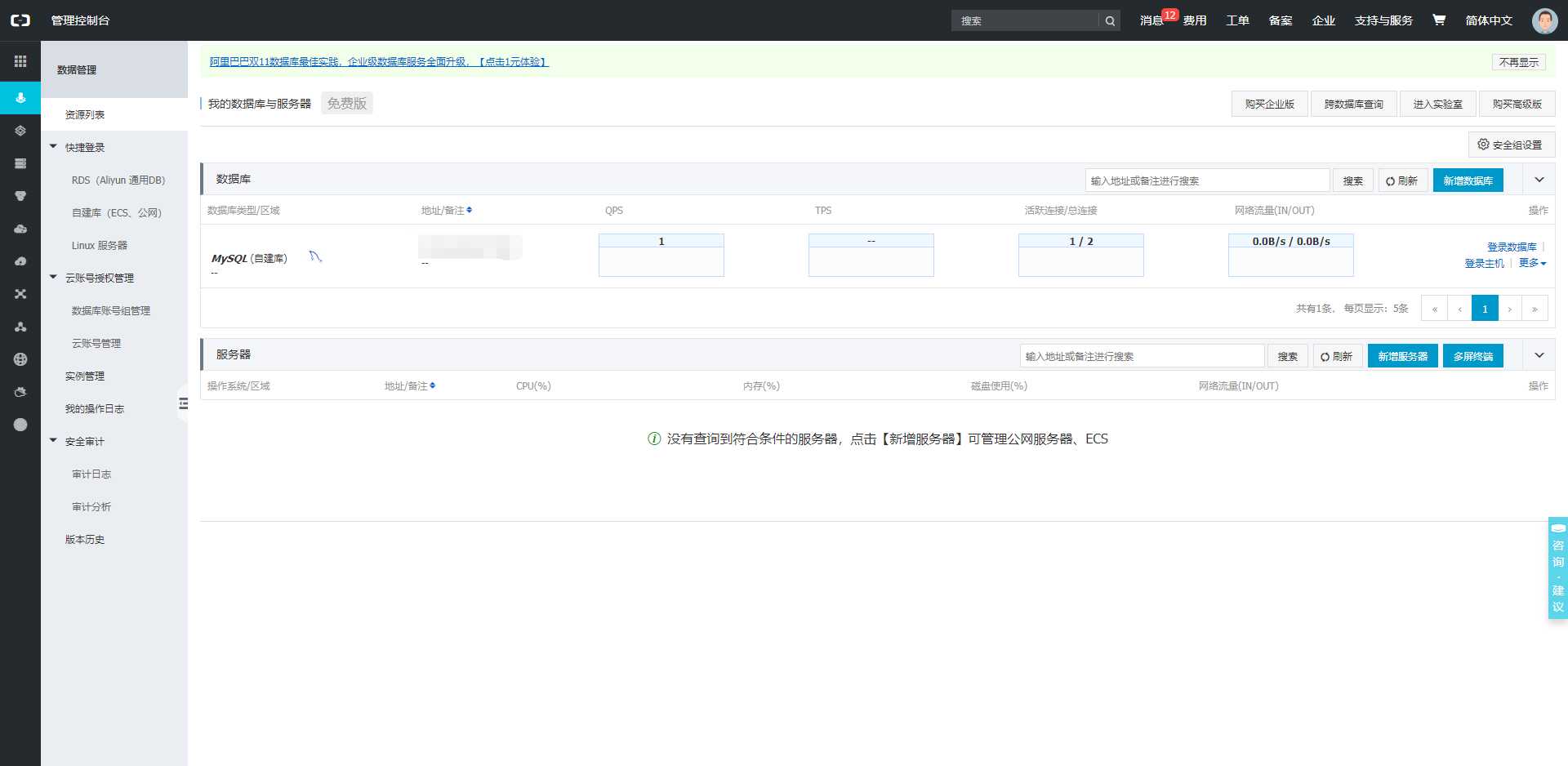Viewport: 1568px width, 766px height.
Task: Open the 咨询·建议 floating widget
Action: [1557, 568]
